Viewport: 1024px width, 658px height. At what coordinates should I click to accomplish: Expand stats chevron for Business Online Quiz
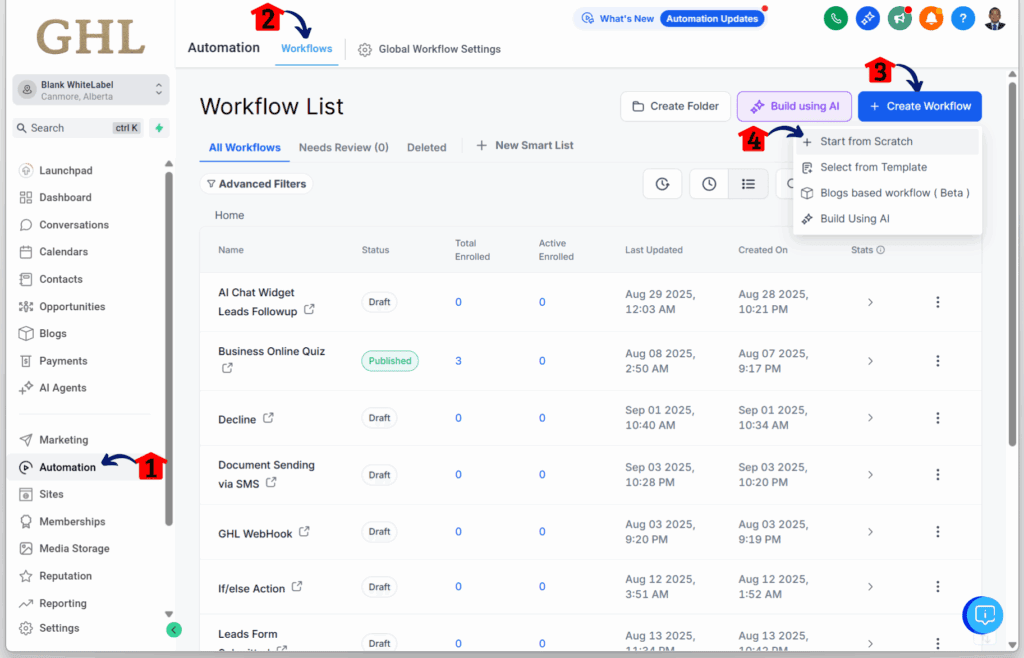(870, 361)
